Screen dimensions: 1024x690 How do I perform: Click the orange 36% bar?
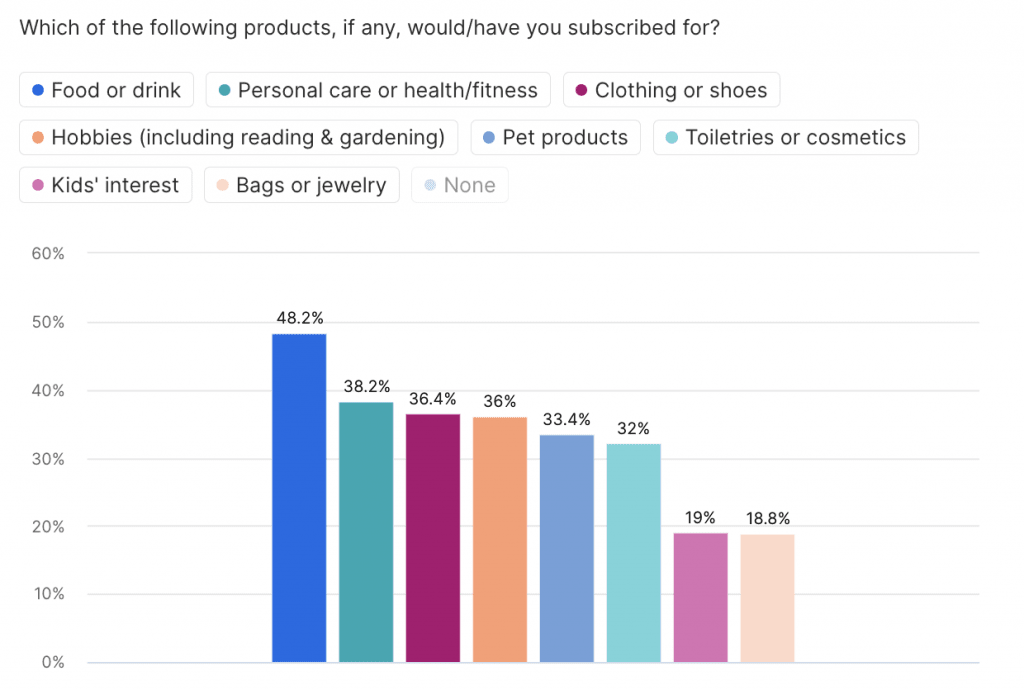tap(500, 540)
